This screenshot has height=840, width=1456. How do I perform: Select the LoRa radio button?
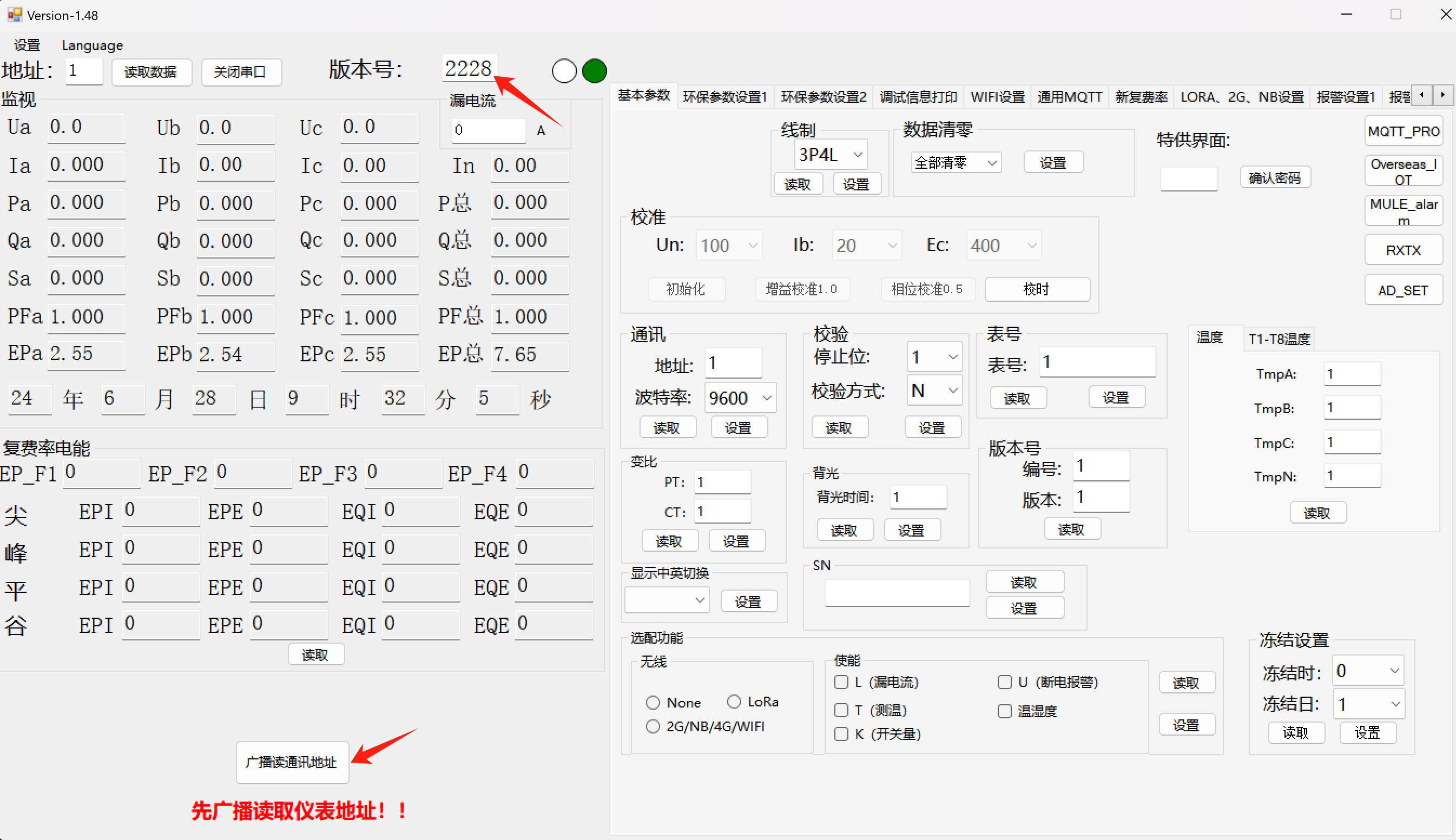point(734,702)
